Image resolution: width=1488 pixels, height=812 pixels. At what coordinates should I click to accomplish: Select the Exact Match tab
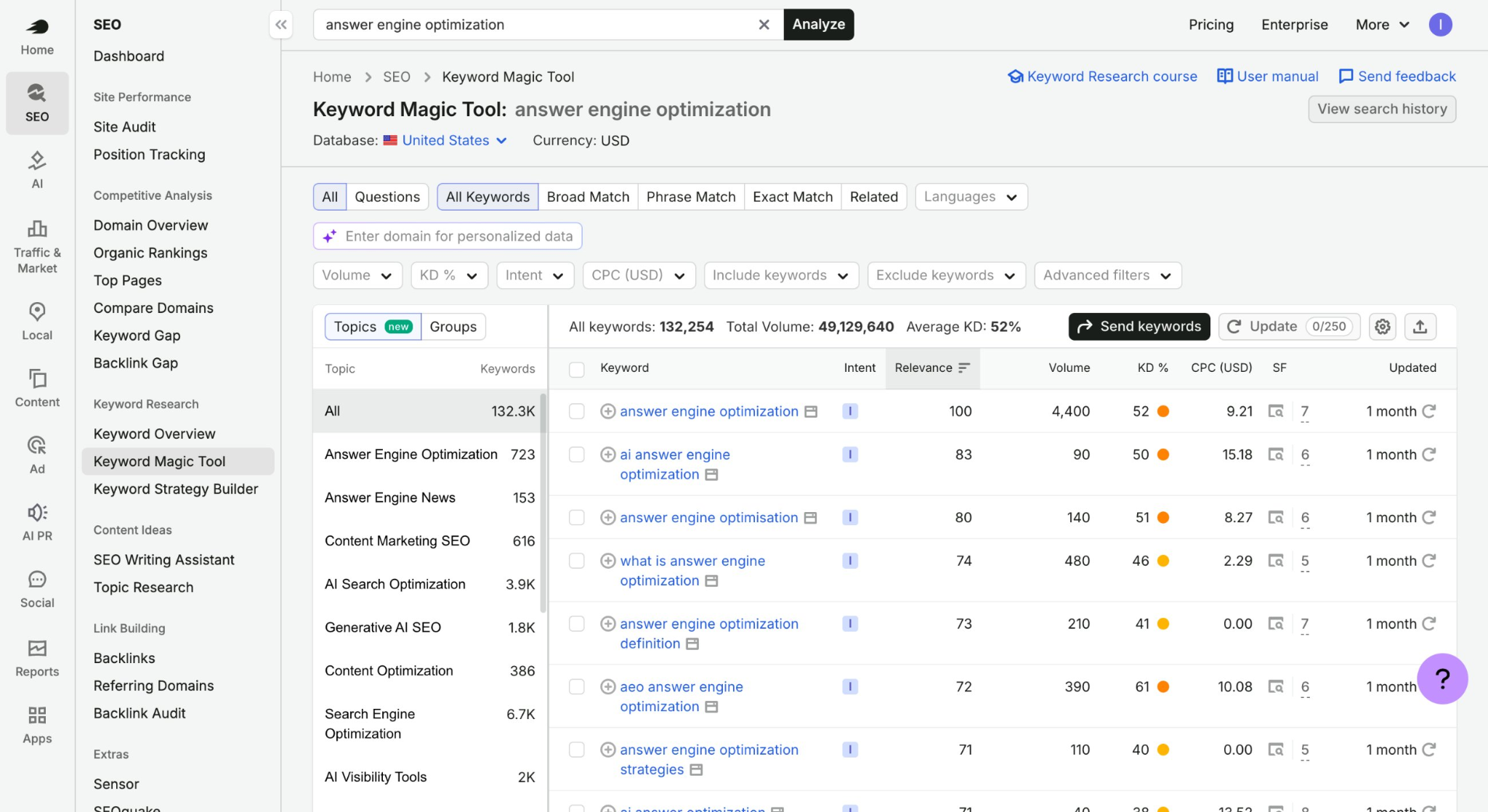[x=793, y=197]
